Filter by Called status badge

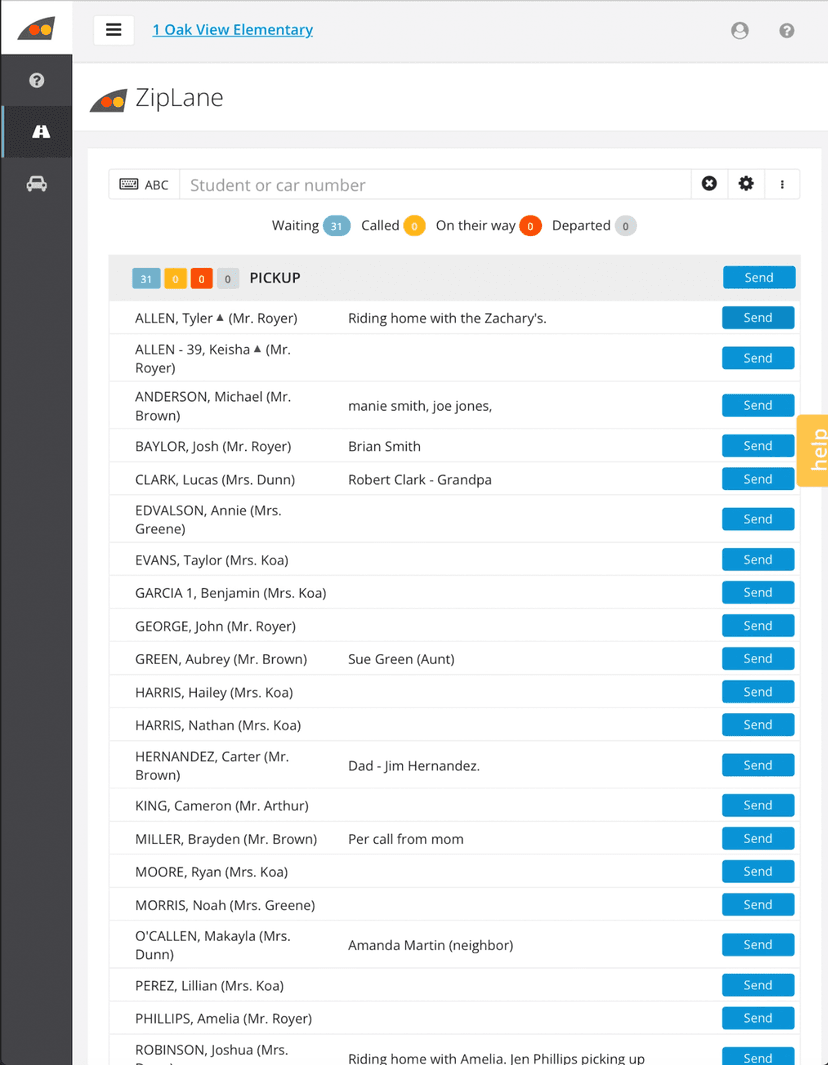(x=414, y=226)
